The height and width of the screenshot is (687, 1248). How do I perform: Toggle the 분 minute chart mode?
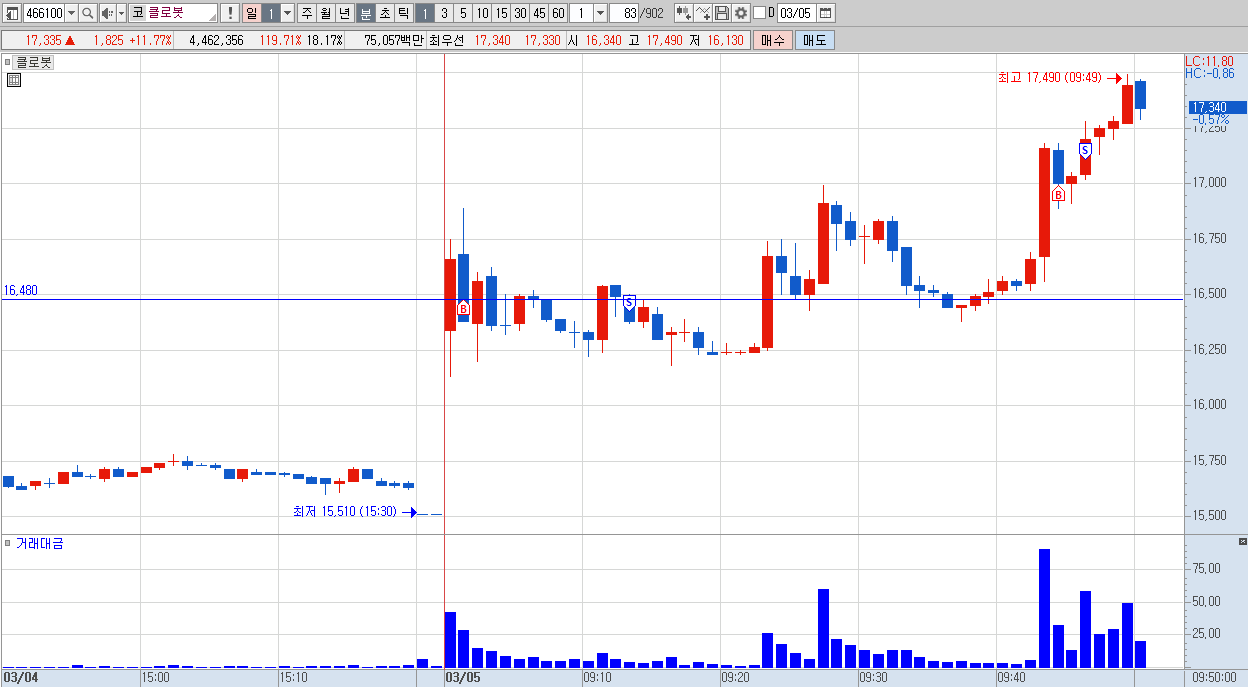point(366,13)
